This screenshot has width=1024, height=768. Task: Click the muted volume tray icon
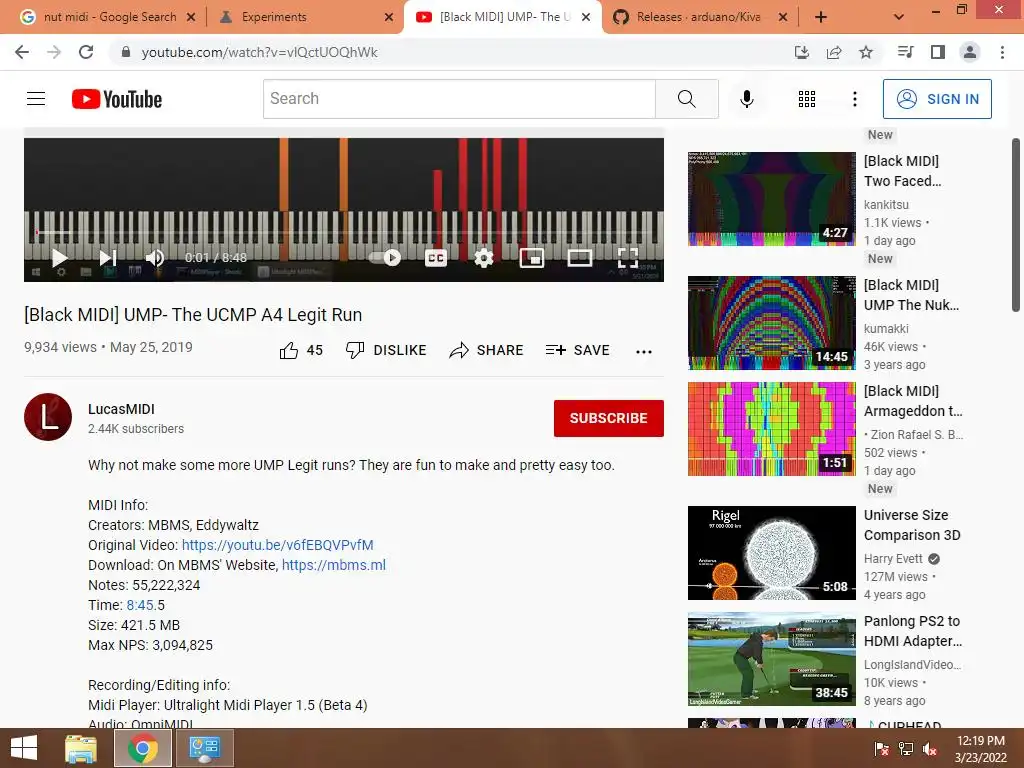coord(930,749)
